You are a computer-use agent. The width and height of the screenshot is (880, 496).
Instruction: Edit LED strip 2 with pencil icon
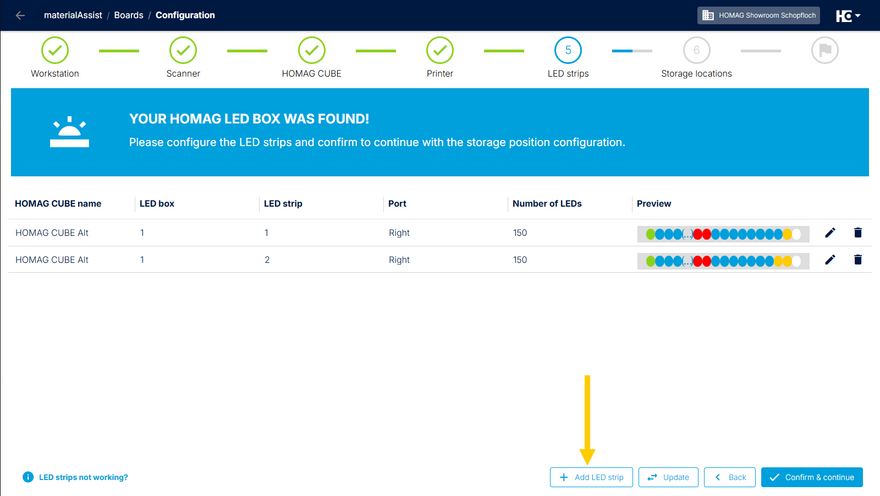pyautogui.click(x=830, y=259)
